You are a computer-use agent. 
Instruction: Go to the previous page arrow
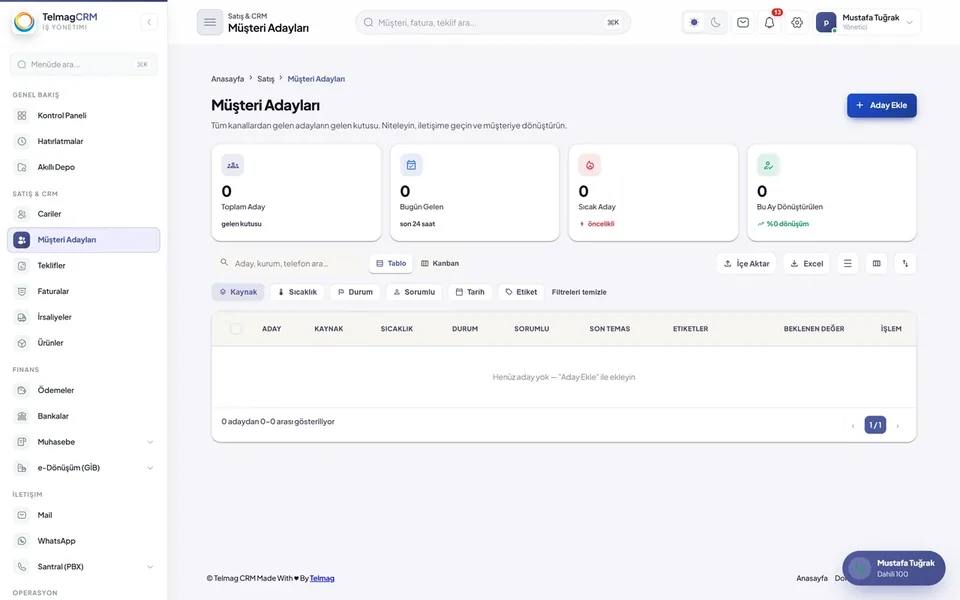(853, 426)
